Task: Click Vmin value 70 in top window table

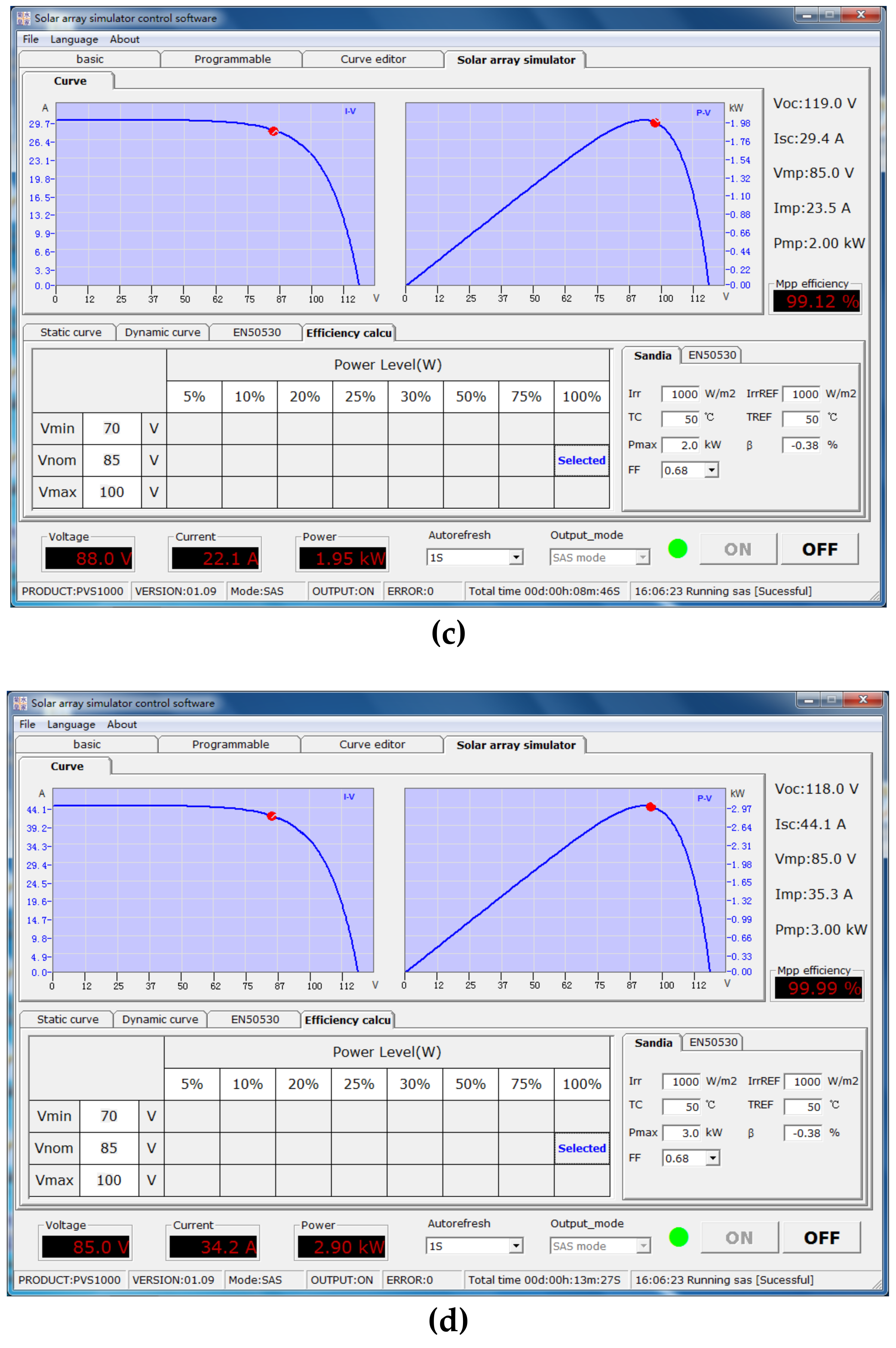Action: [x=112, y=428]
